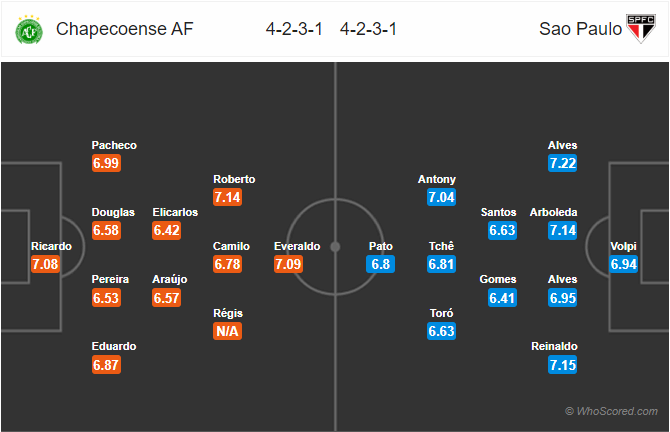Click the Gomes player name
670x432 pixels.
tap(498, 279)
